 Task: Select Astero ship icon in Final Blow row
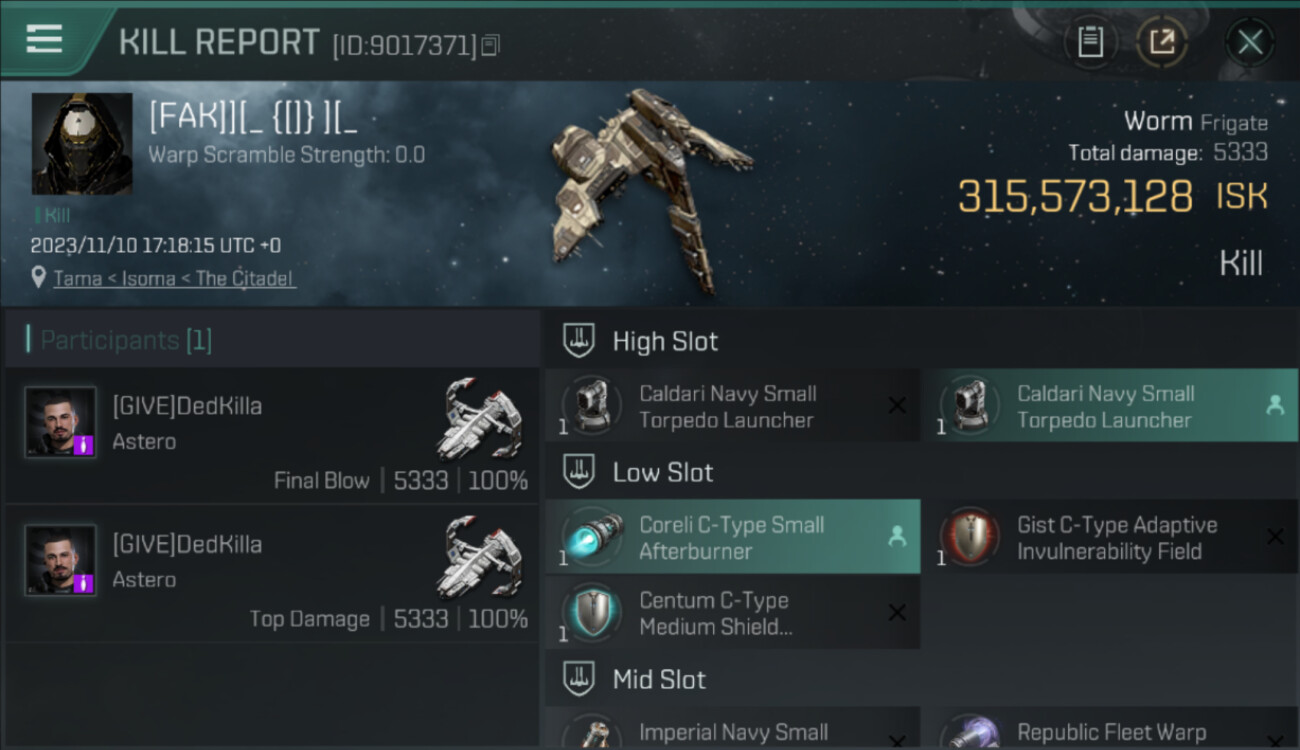[x=480, y=419]
